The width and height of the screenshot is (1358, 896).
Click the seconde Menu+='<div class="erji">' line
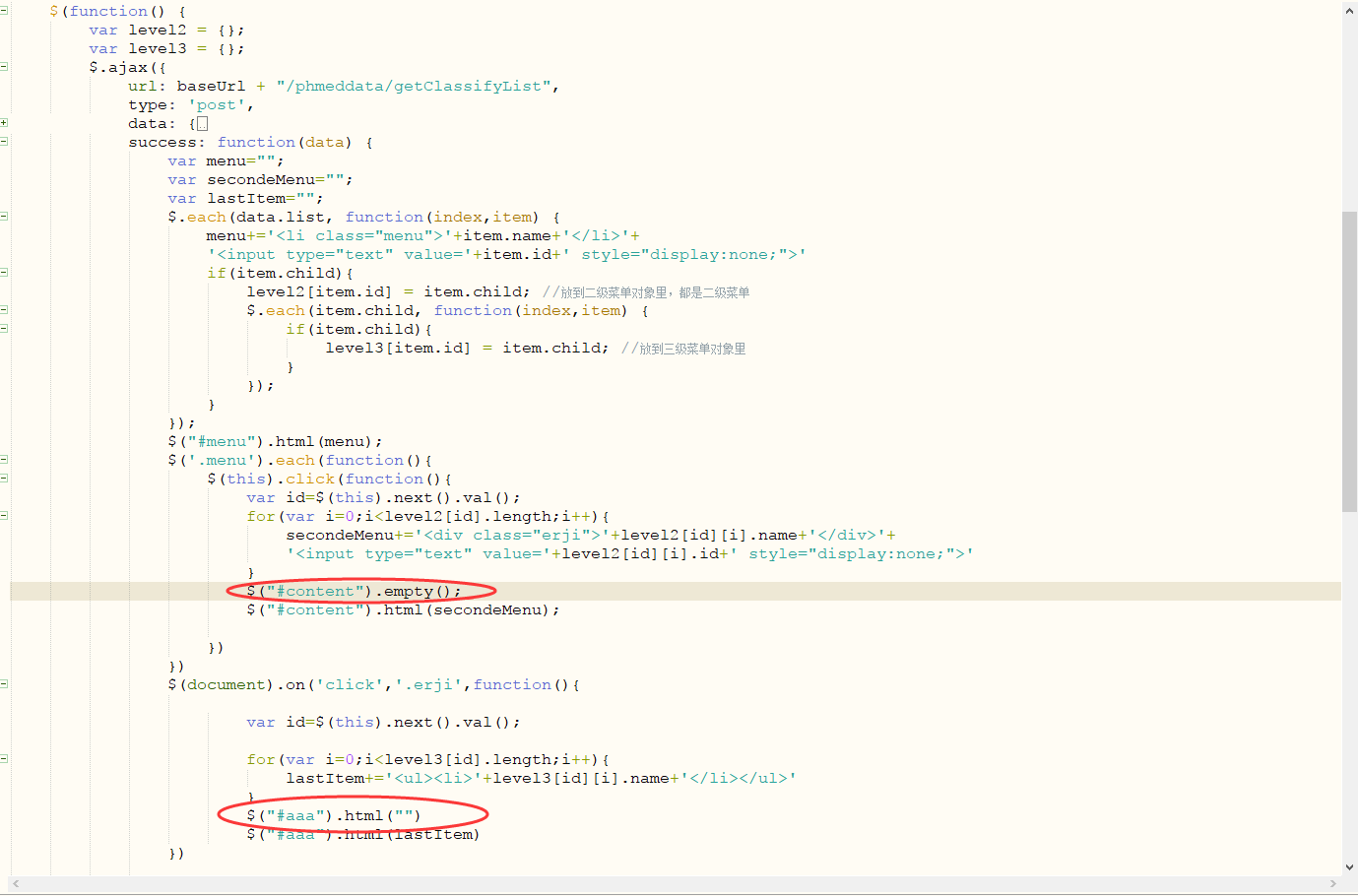click(x=591, y=535)
